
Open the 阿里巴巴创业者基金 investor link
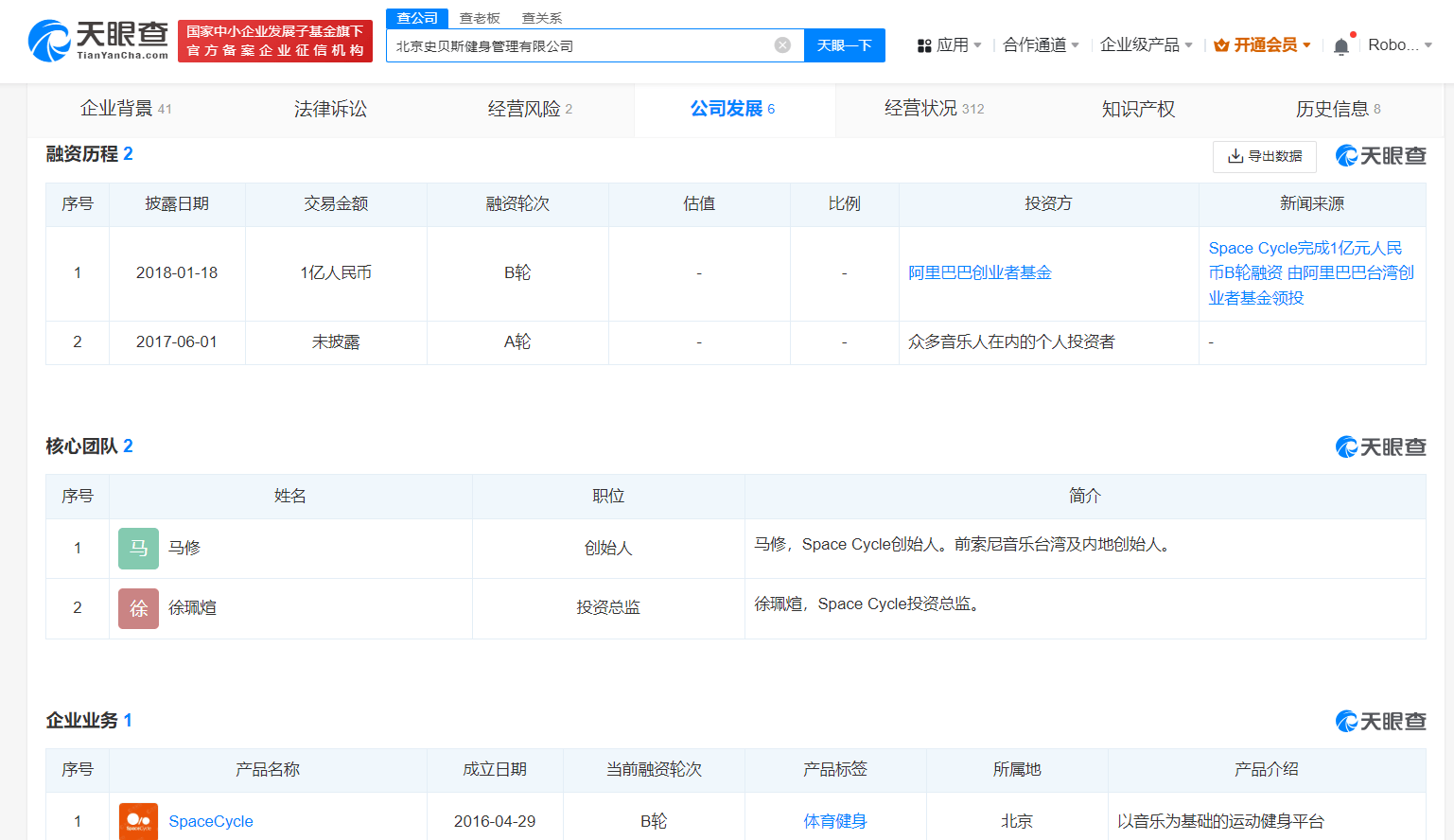(x=979, y=272)
